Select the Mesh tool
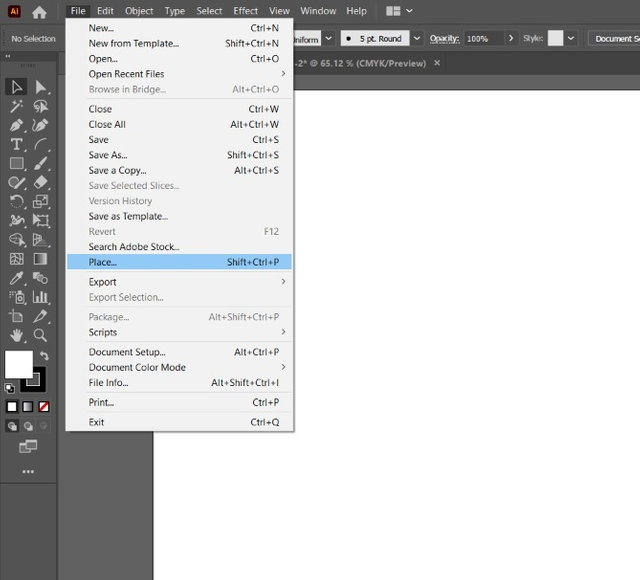640x580 pixels. click(16, 259)
